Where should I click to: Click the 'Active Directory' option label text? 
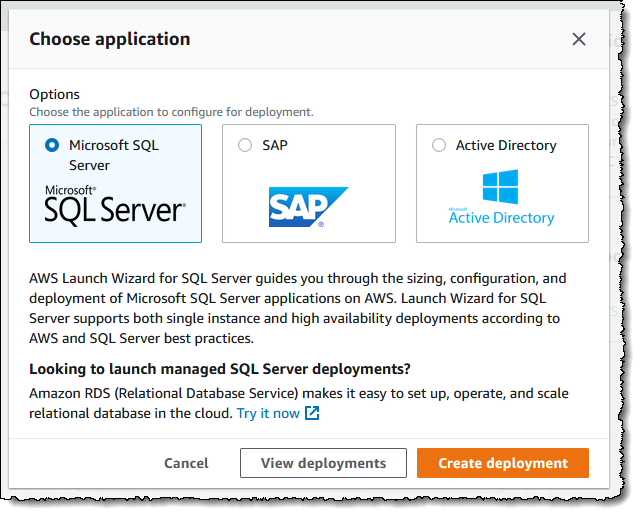click(506, 145)
